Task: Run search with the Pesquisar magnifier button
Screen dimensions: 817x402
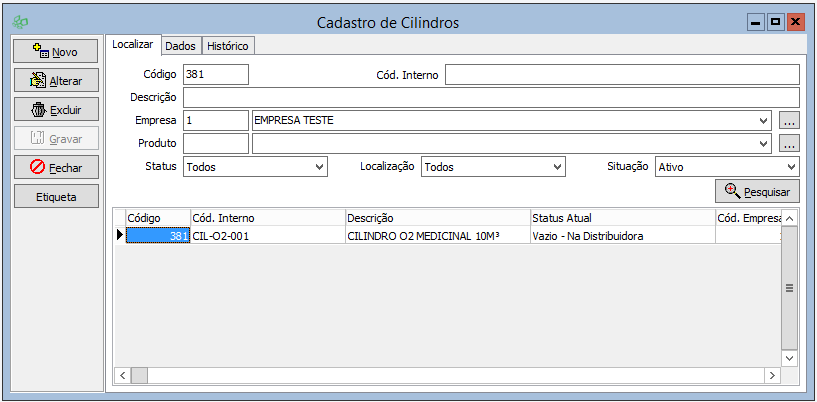Action: tap(757, 191)
